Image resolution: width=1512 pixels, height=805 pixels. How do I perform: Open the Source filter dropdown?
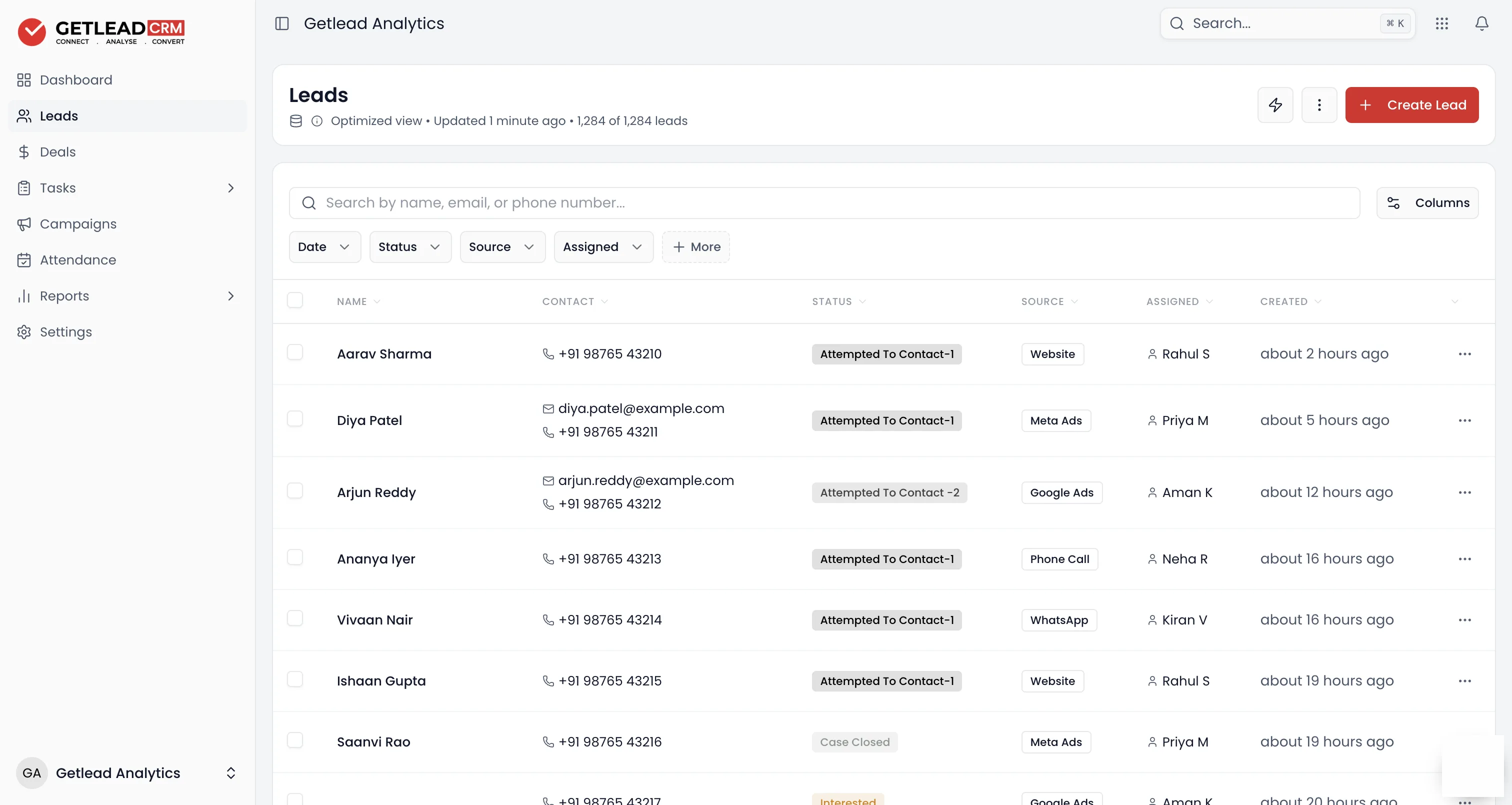[502, 246]
